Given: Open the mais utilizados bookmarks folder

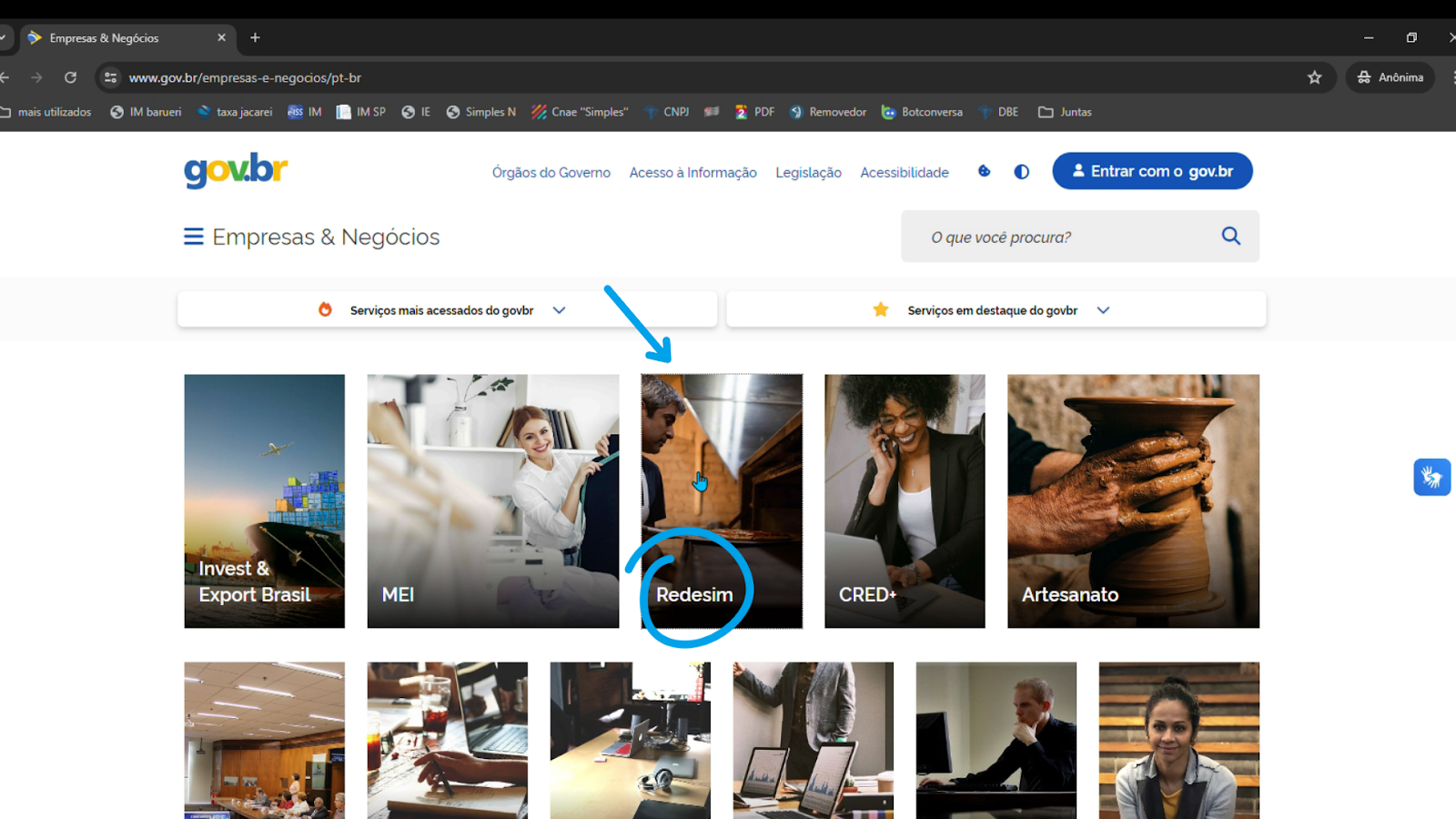Looking at the screenshot, I should (45, 112).
